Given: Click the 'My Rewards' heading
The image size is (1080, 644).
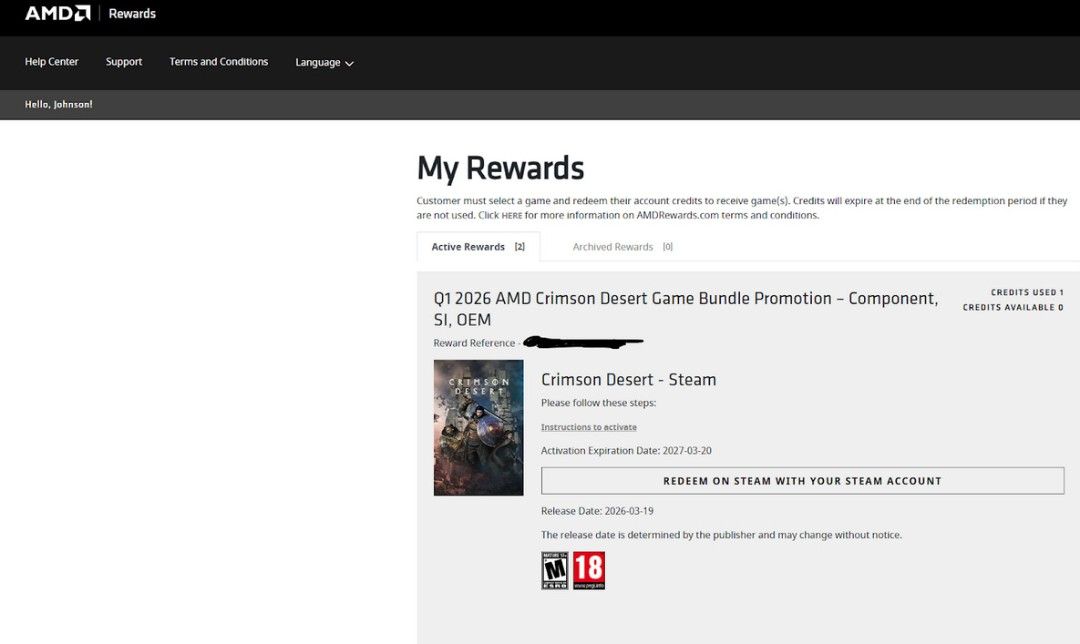Looking at the screenshot, I should coord(501,168).
